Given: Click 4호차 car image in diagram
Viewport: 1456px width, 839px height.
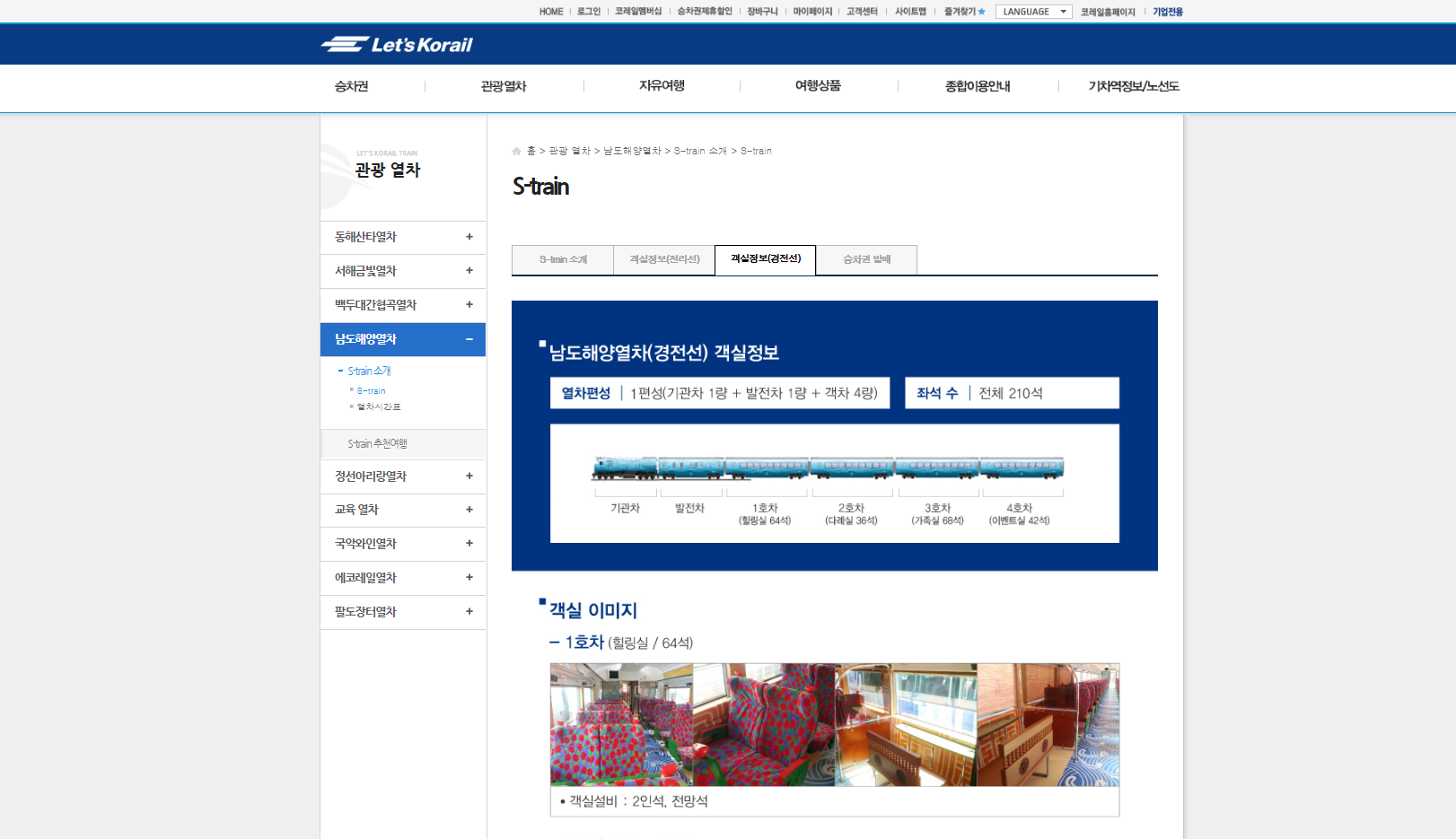Looking at the screenshot, I should click(x=1022, y=468).
